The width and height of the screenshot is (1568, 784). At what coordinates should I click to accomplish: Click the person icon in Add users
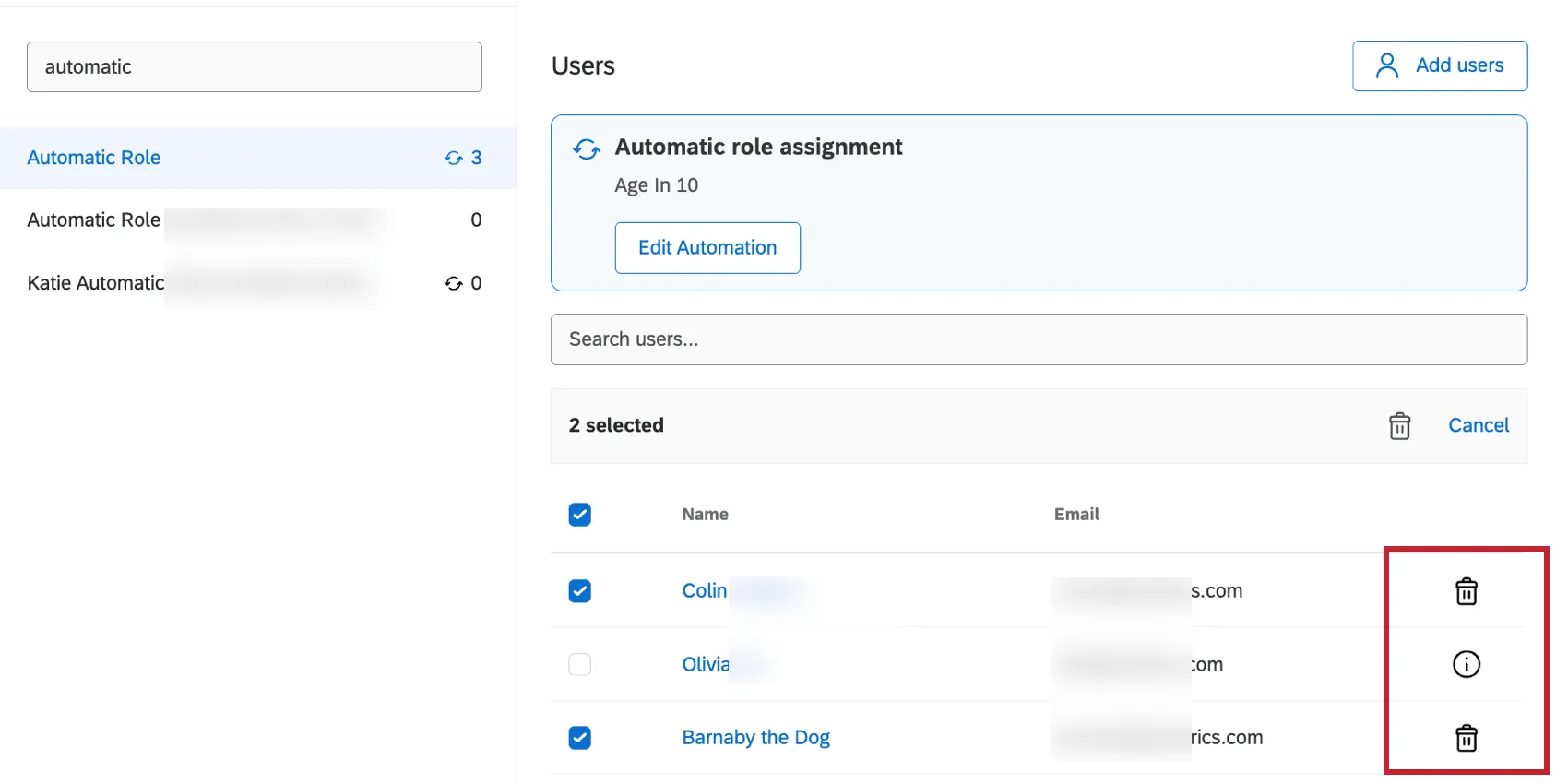click(x=1386, y=65)
